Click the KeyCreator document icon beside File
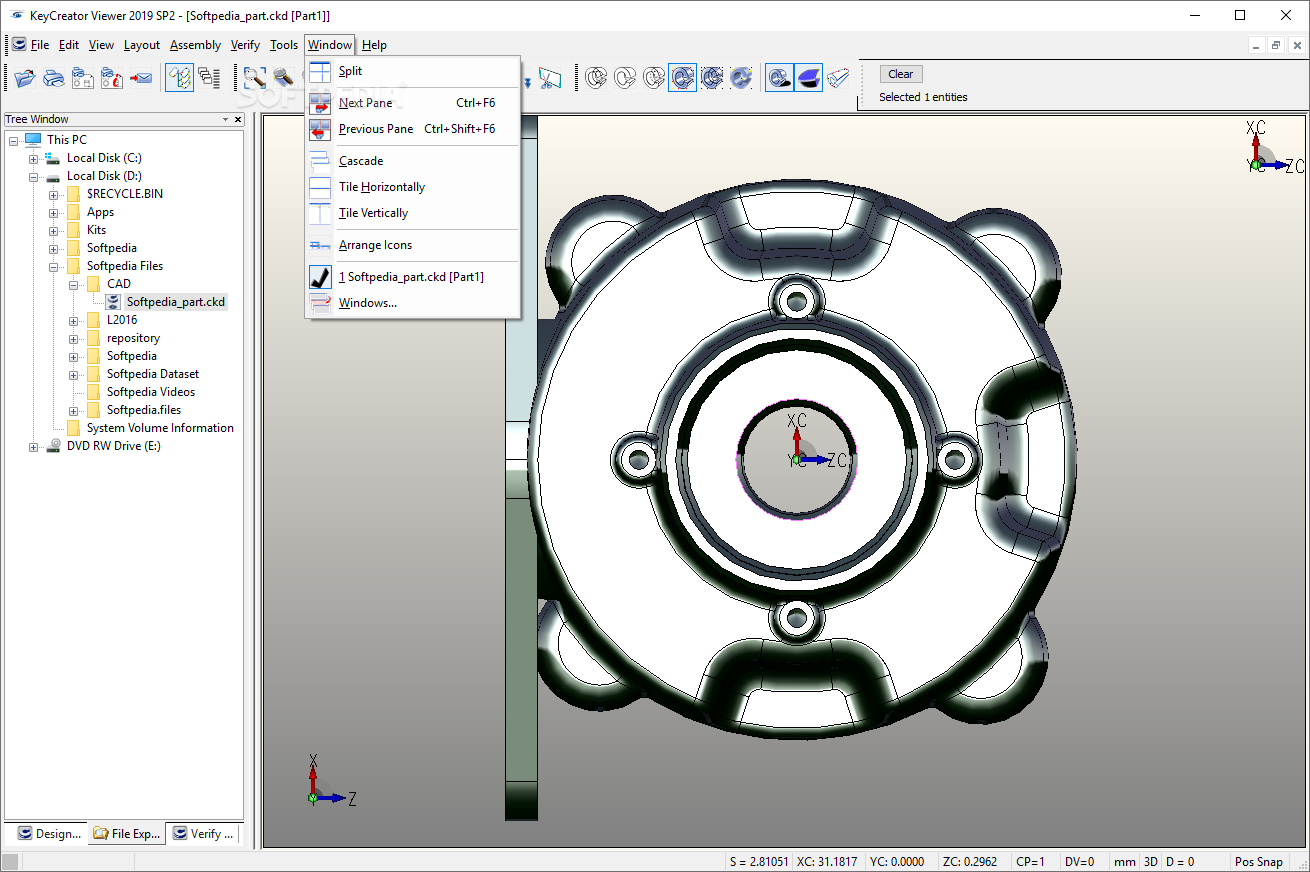This screenshot has height=872, width=1310. 19,44
